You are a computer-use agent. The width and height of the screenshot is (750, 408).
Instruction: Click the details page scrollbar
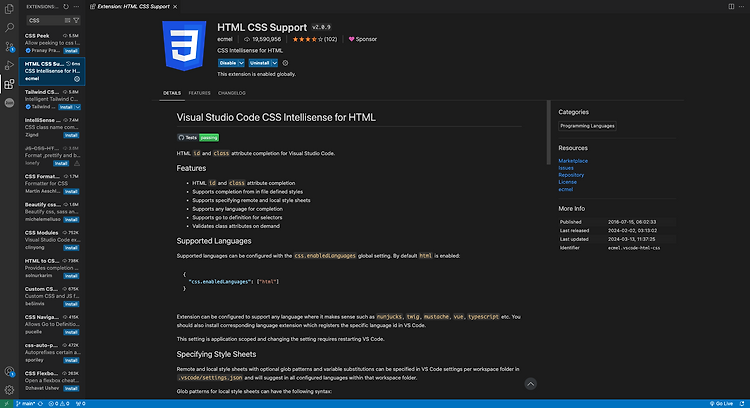point(549,133)
